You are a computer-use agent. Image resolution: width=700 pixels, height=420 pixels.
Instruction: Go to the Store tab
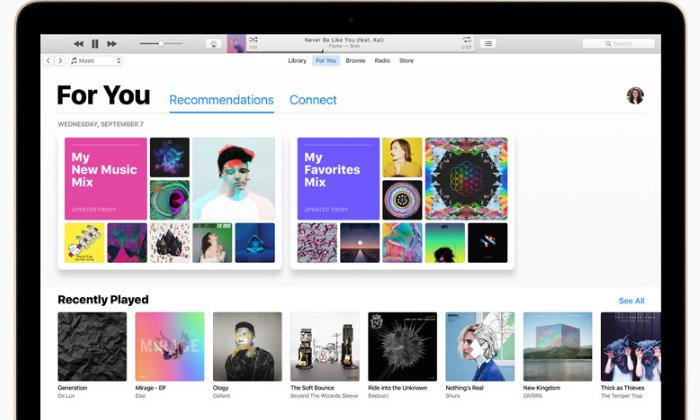click(406, 61)
